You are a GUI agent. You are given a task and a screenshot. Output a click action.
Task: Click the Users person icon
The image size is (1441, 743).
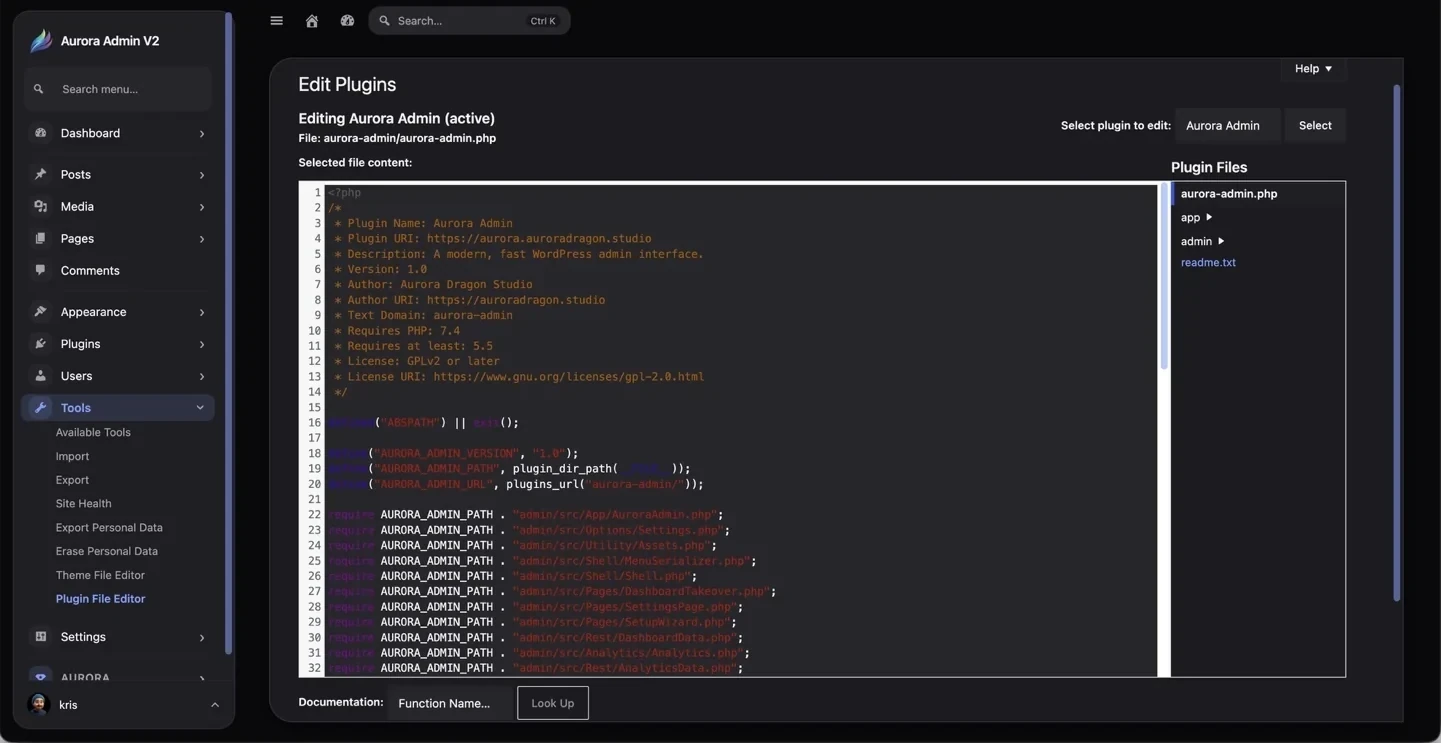point(40,375)
